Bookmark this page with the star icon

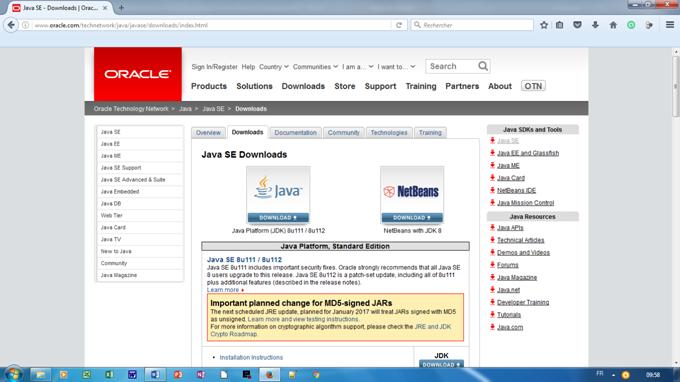coord(544,25)
